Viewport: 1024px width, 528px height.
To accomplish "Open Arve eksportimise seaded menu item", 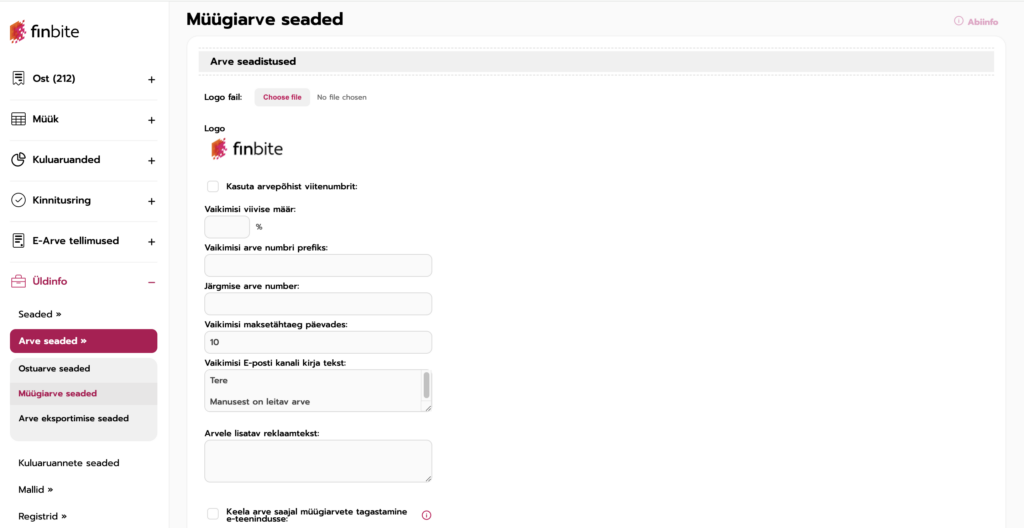I will click(x=73, y=418).
